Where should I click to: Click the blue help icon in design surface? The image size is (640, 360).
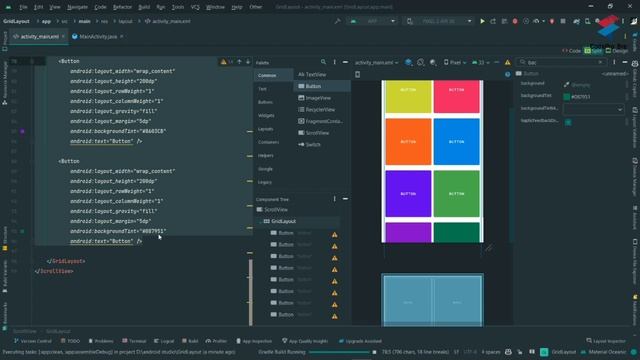(x=507, y=74)
